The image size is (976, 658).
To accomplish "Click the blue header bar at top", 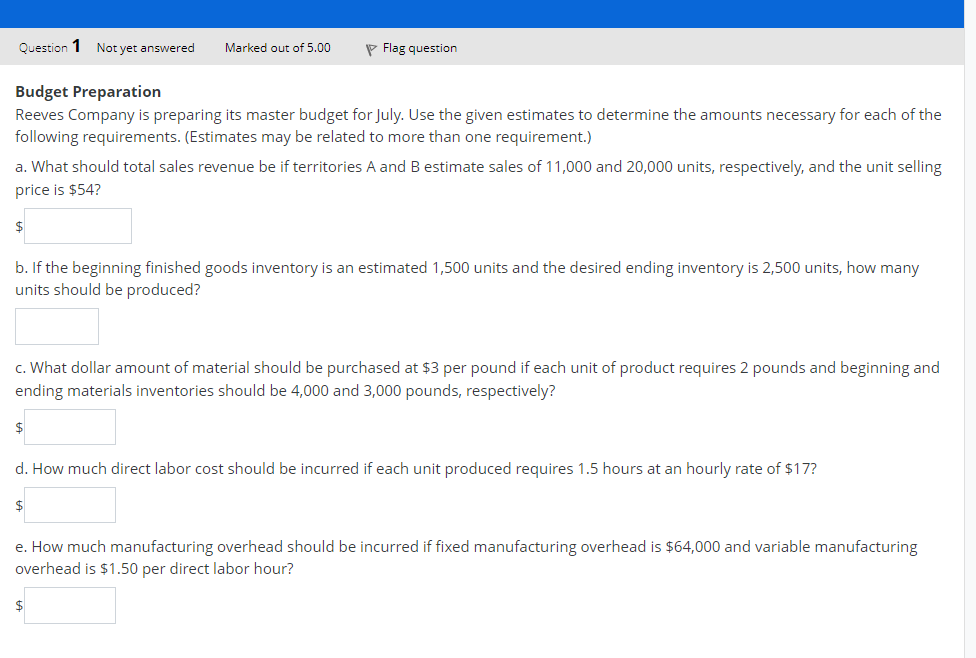I will click(488, 12).
